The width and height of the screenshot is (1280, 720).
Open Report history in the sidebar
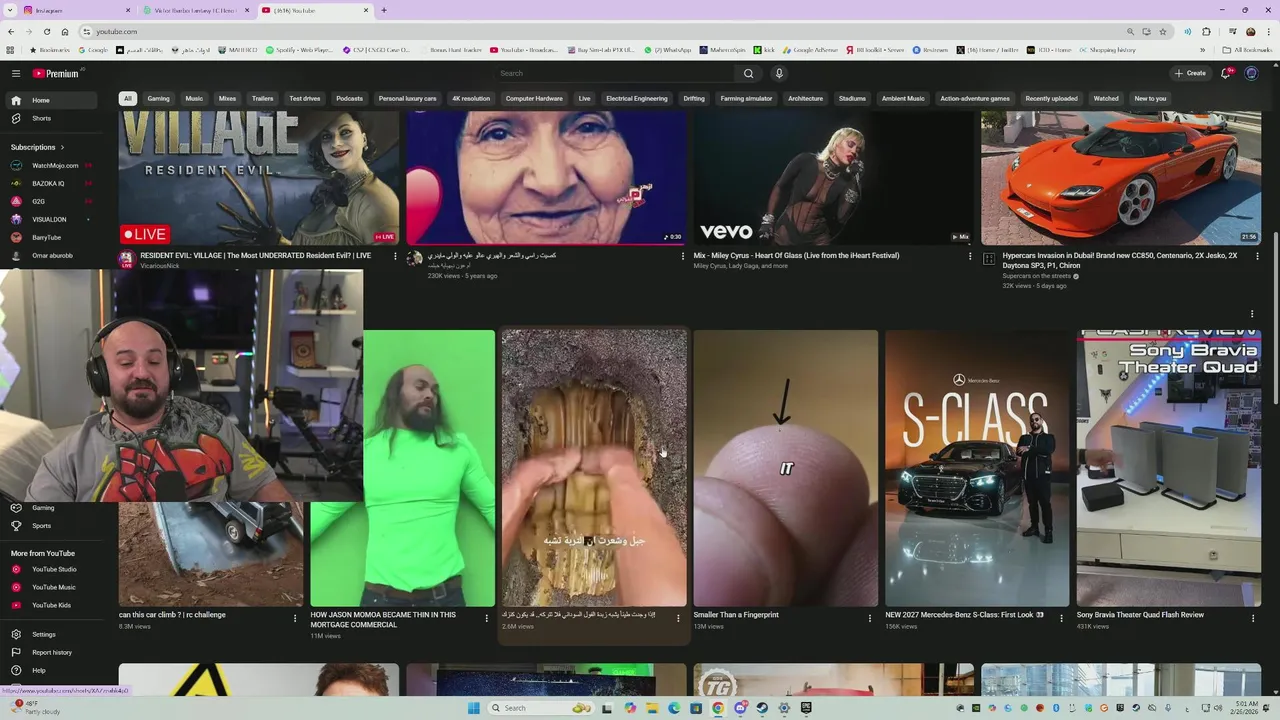pos(50,652)
